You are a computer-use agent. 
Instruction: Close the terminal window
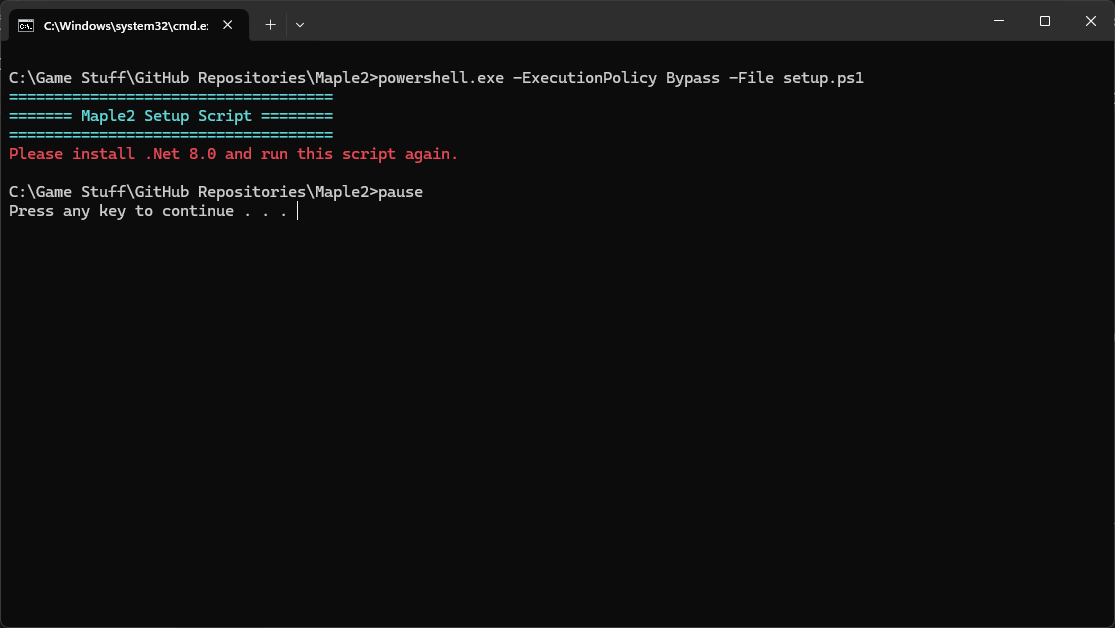pos(1091,21)
